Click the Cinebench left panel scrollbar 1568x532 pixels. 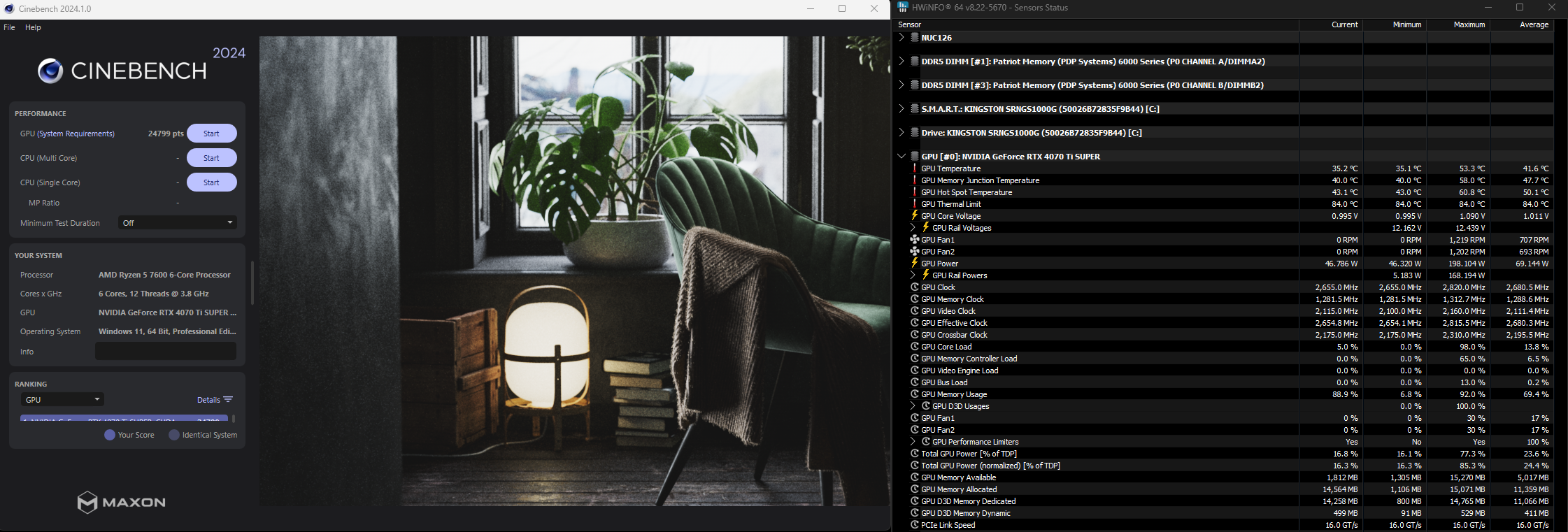pyautogui.click(x=252, y=282)
